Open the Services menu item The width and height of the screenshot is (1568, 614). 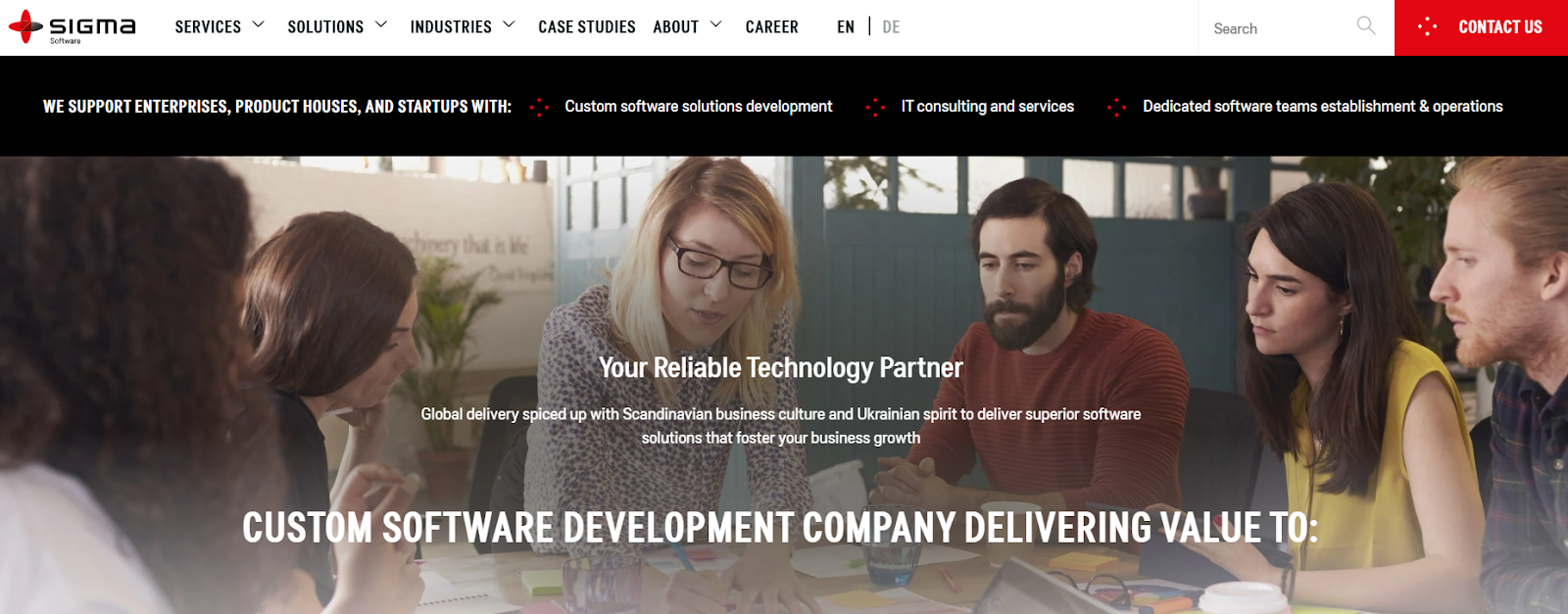[208, 27]
